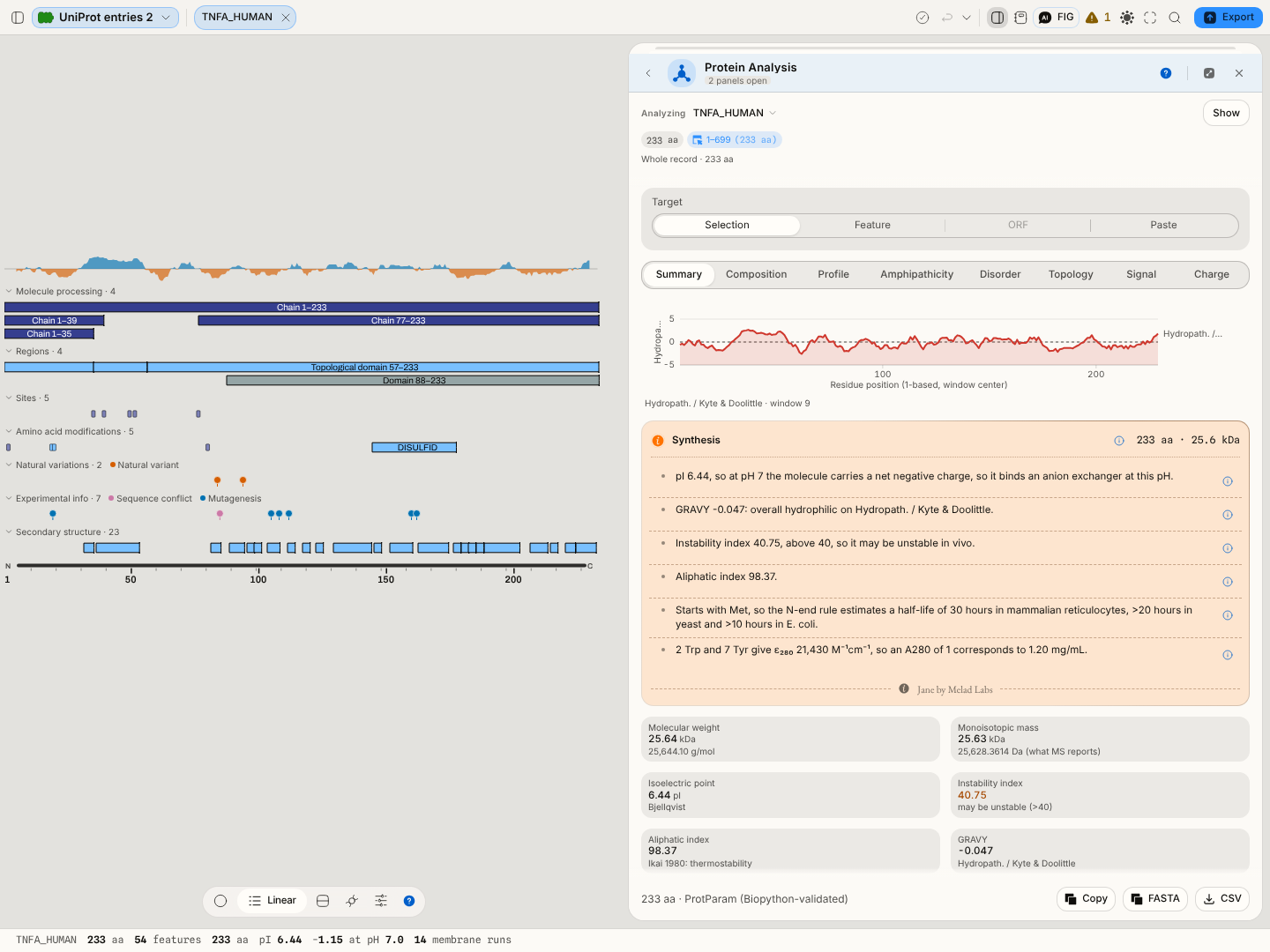
Task: Collapse the Molecule processing track group
Action: (x=9, y=292)
